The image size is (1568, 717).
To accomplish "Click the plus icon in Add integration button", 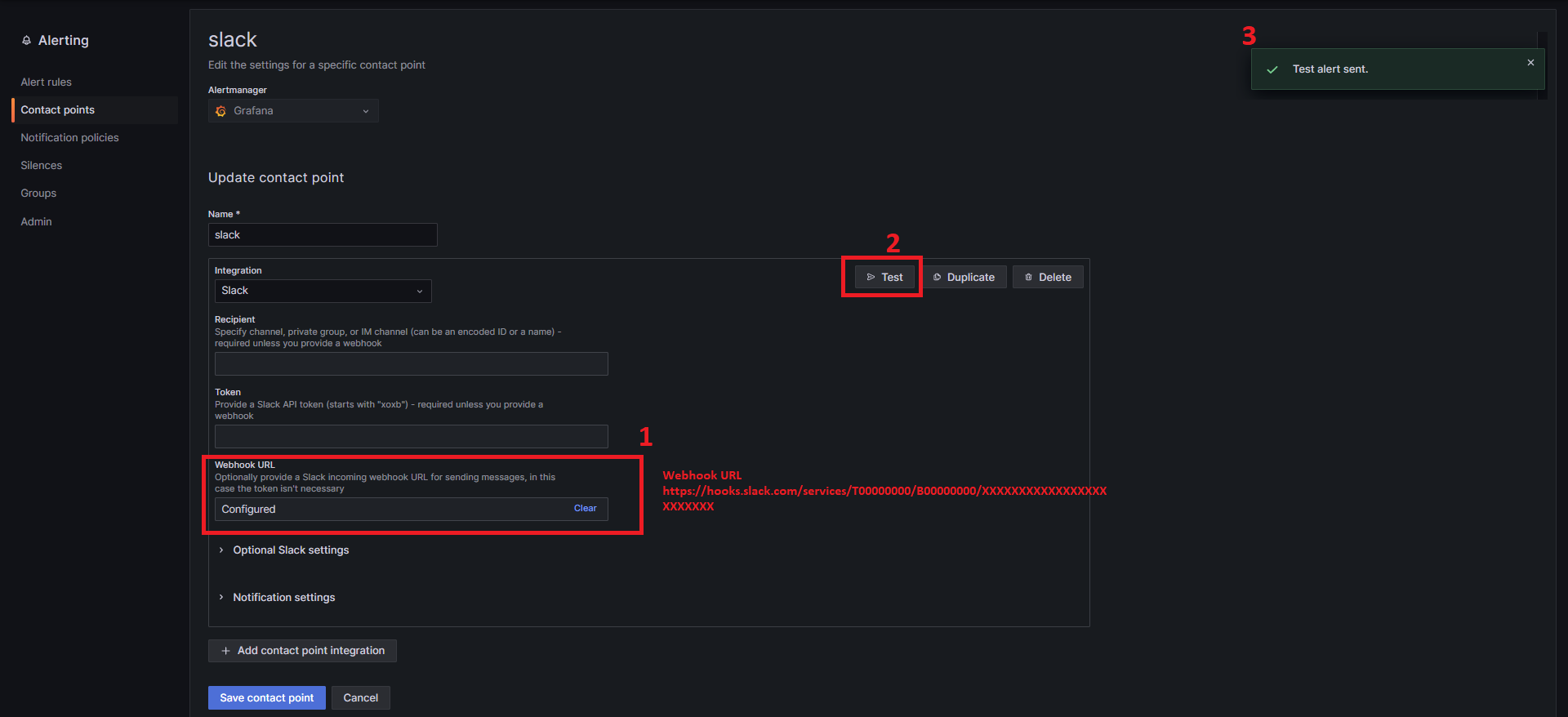I will click(x=225, y=651).
